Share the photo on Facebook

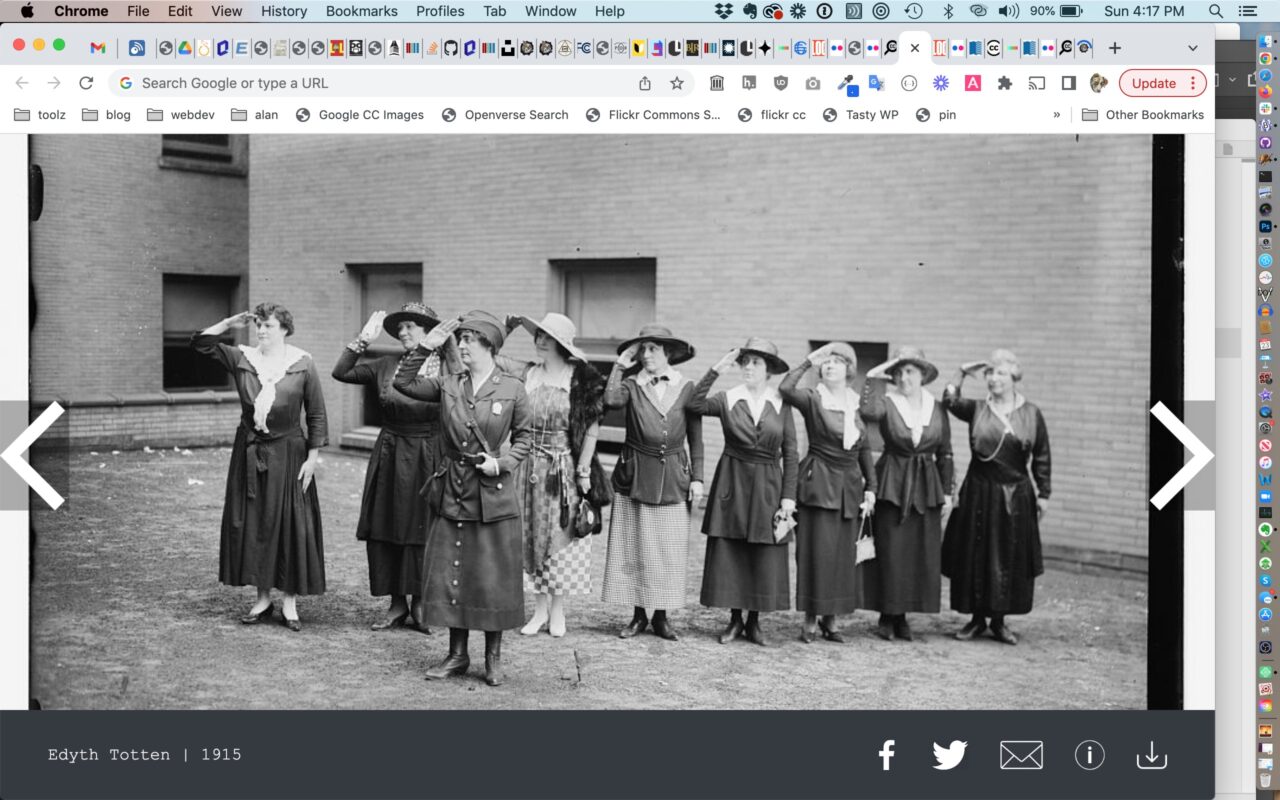coord(886,755)
